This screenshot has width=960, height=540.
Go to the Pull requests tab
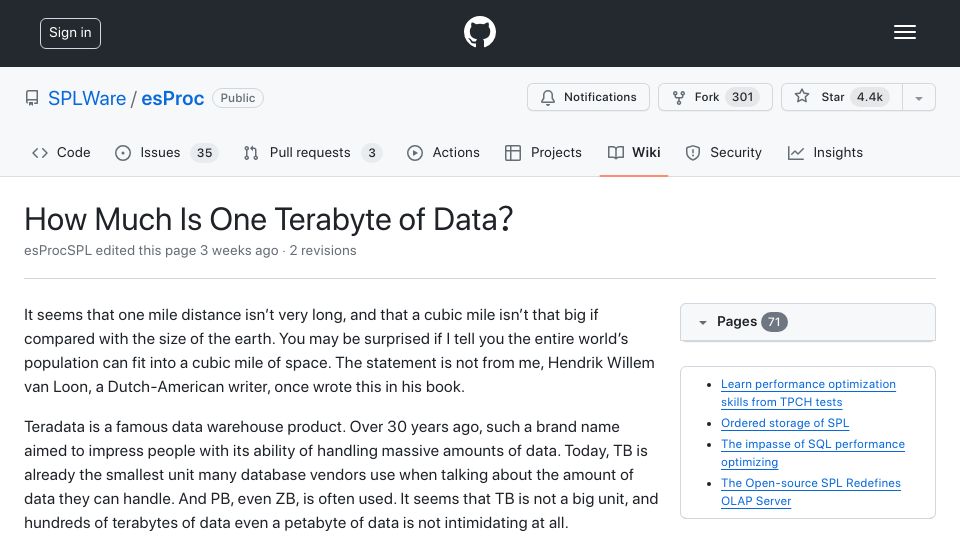pyautogui.click(x=312, y=152)
